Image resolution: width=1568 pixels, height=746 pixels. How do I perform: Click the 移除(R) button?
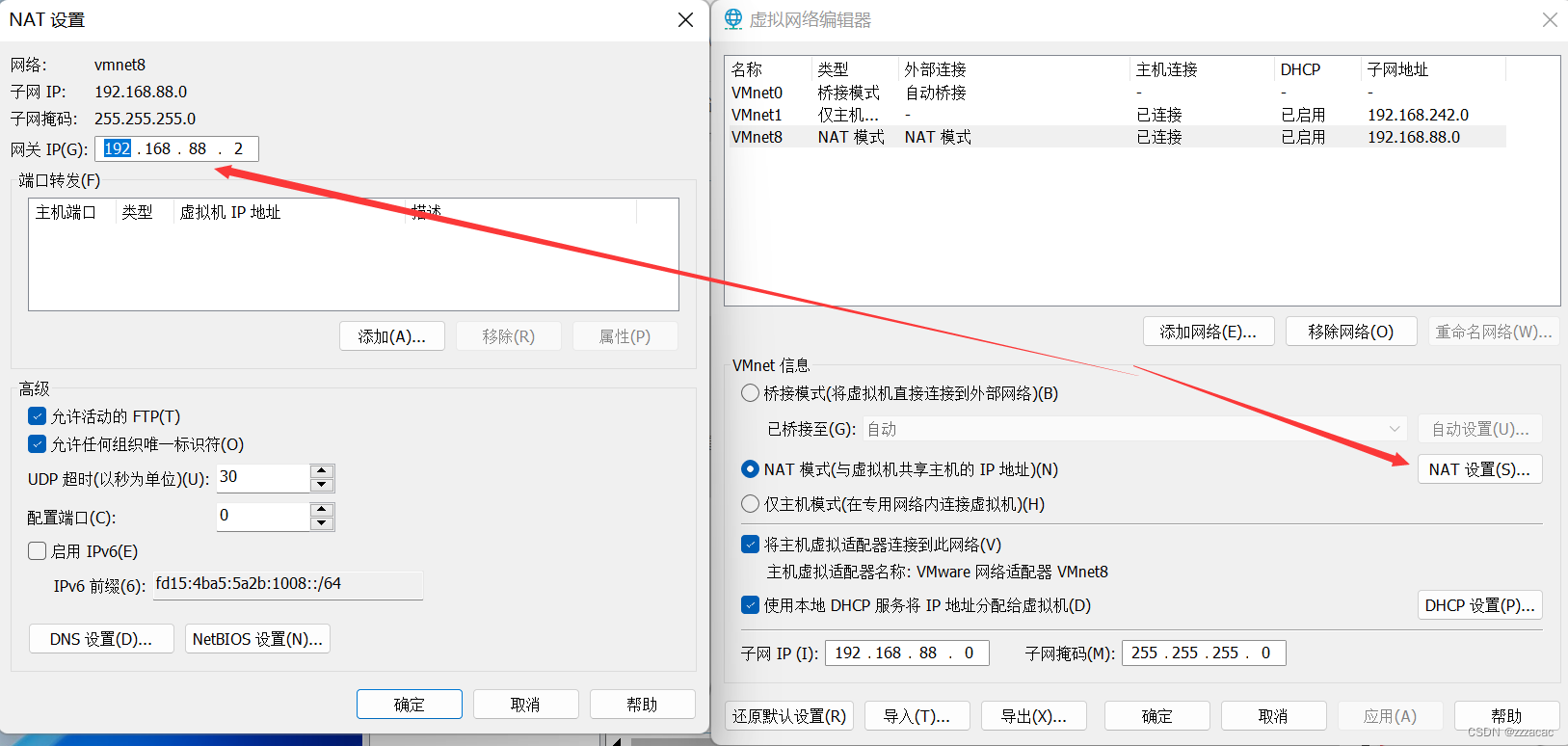[508, 336]
